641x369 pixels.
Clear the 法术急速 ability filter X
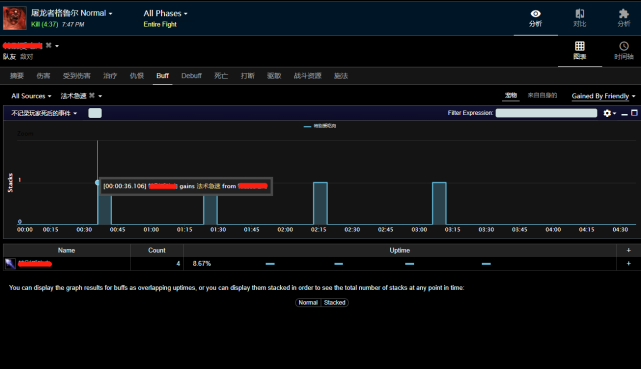coord(92,96)
